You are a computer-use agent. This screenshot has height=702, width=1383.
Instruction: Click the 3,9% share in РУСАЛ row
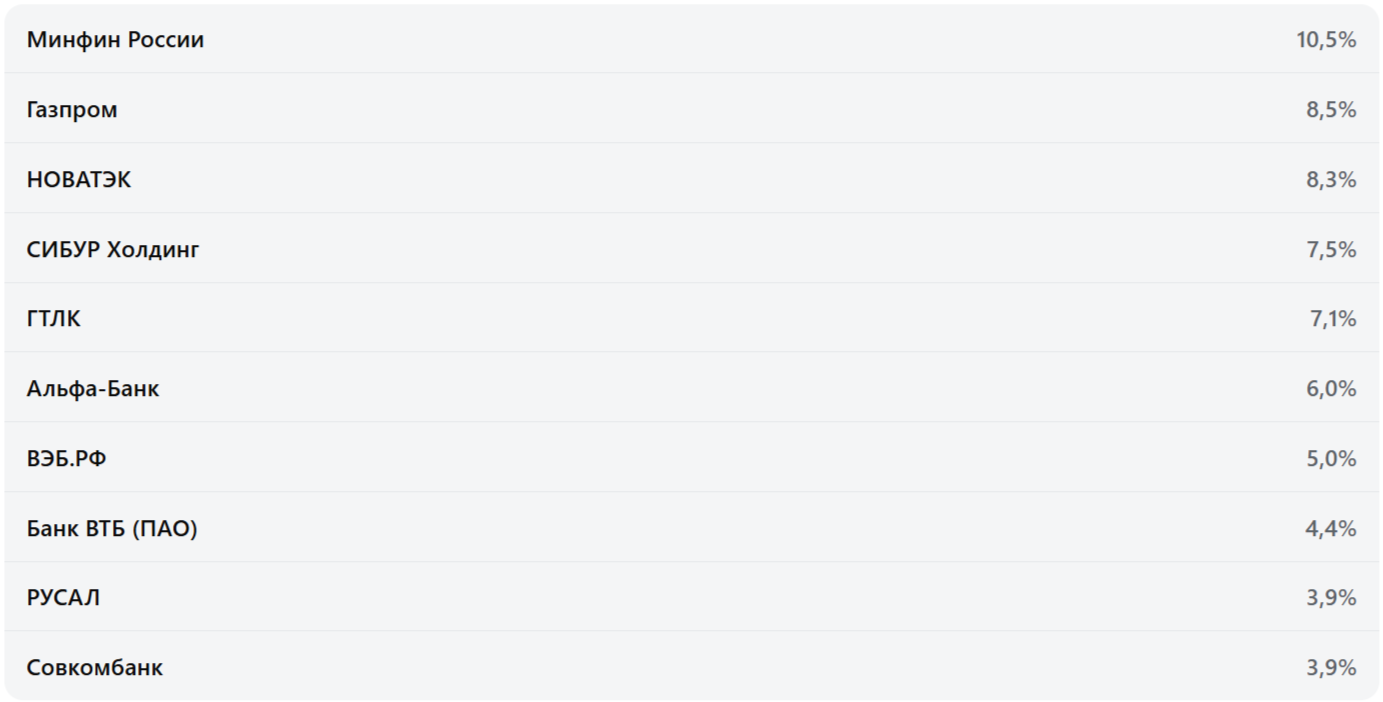tap(1331, 597)
